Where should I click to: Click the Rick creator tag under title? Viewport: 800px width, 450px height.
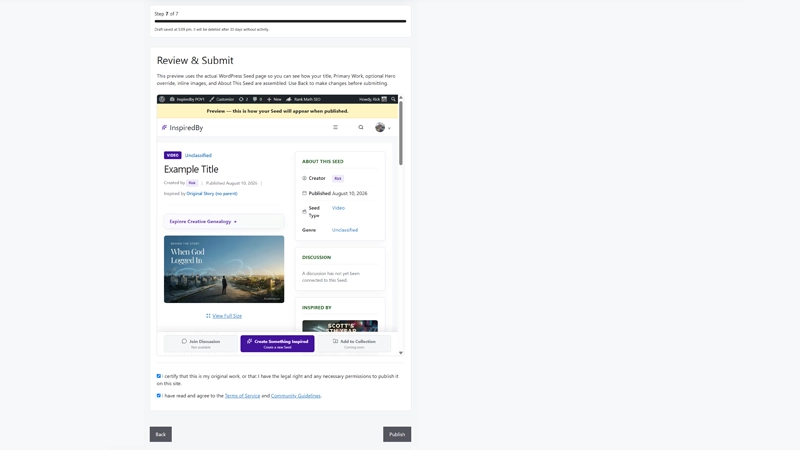pos(192,183)
